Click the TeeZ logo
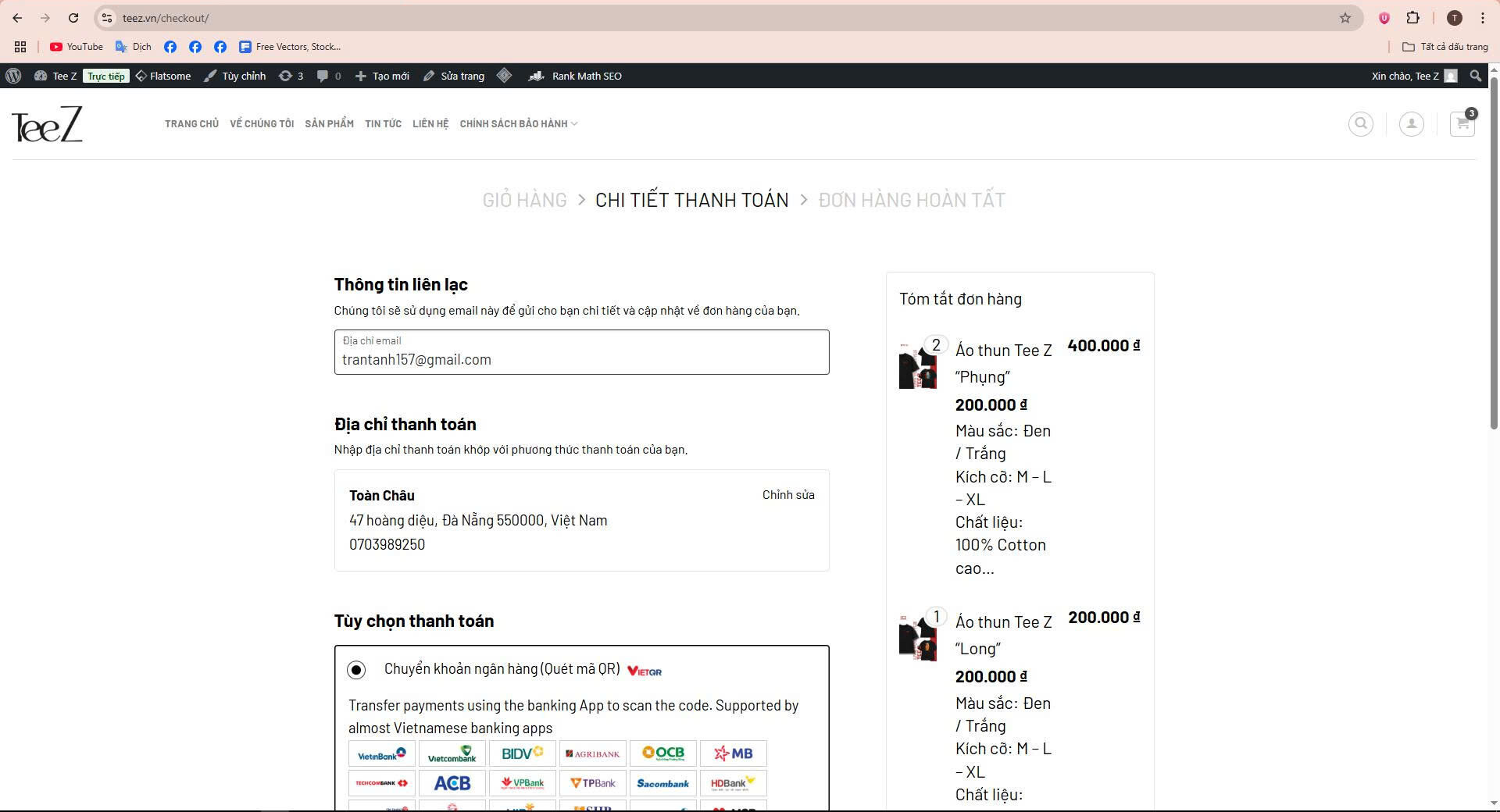This screenshot has height=812, width=1500. click(x=47, y=124)
